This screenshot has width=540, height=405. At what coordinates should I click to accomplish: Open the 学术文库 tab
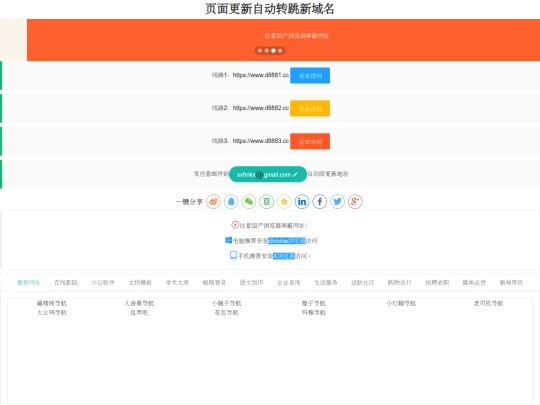point(177,283)
